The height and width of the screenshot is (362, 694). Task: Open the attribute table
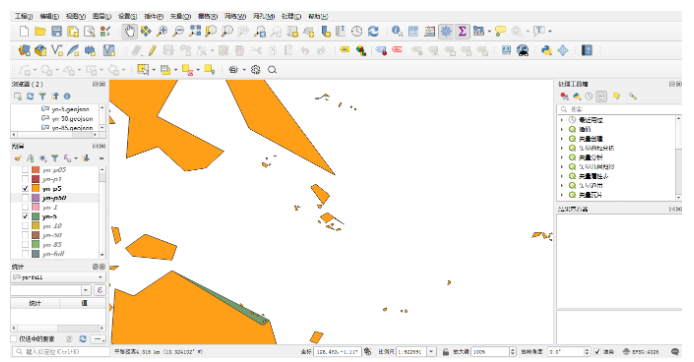tap(413, 31)
